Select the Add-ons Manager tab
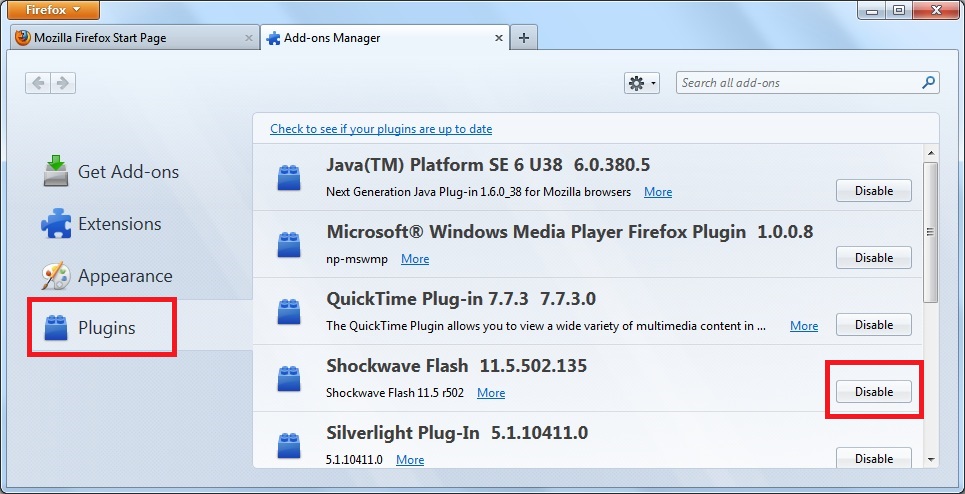 click(x=385, y=38)
